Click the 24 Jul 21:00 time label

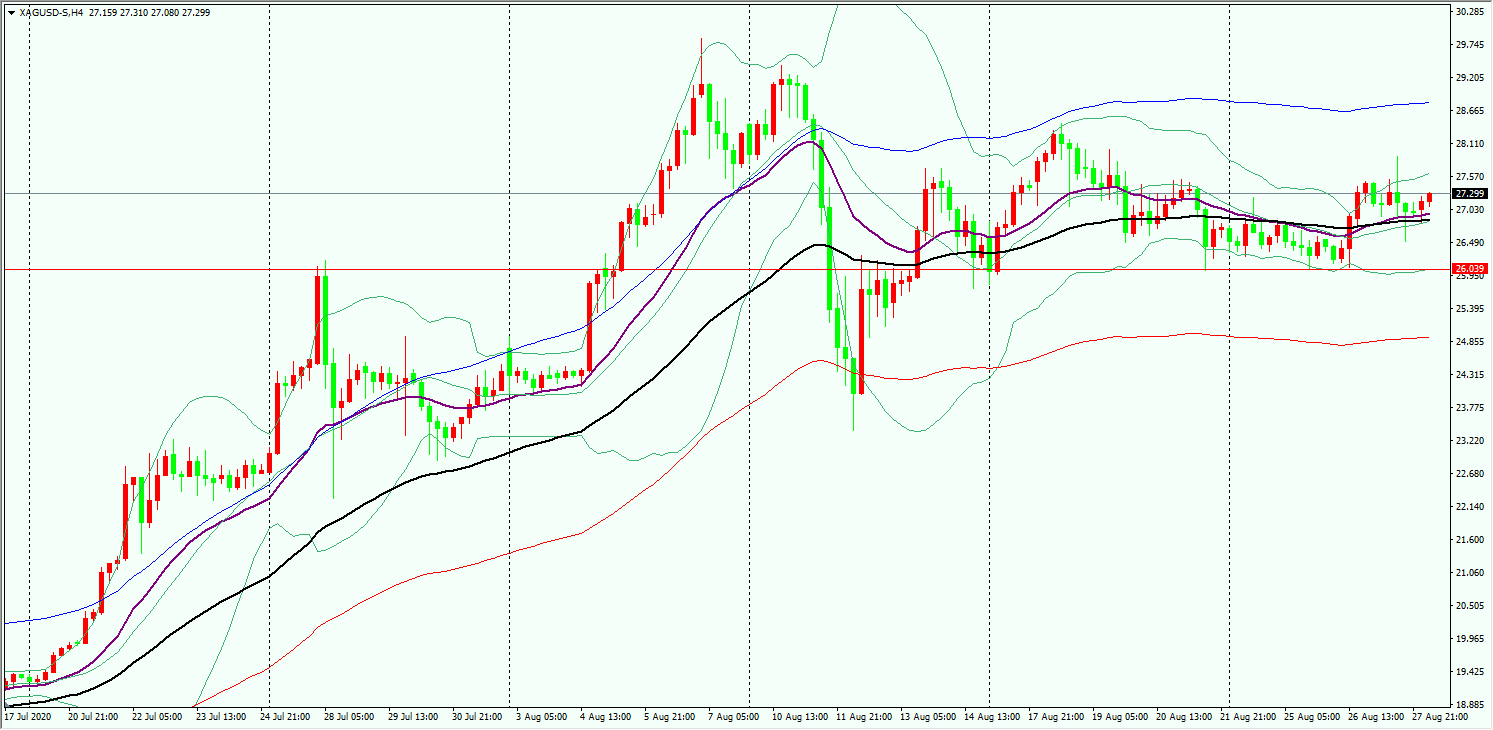click(286, 717)
